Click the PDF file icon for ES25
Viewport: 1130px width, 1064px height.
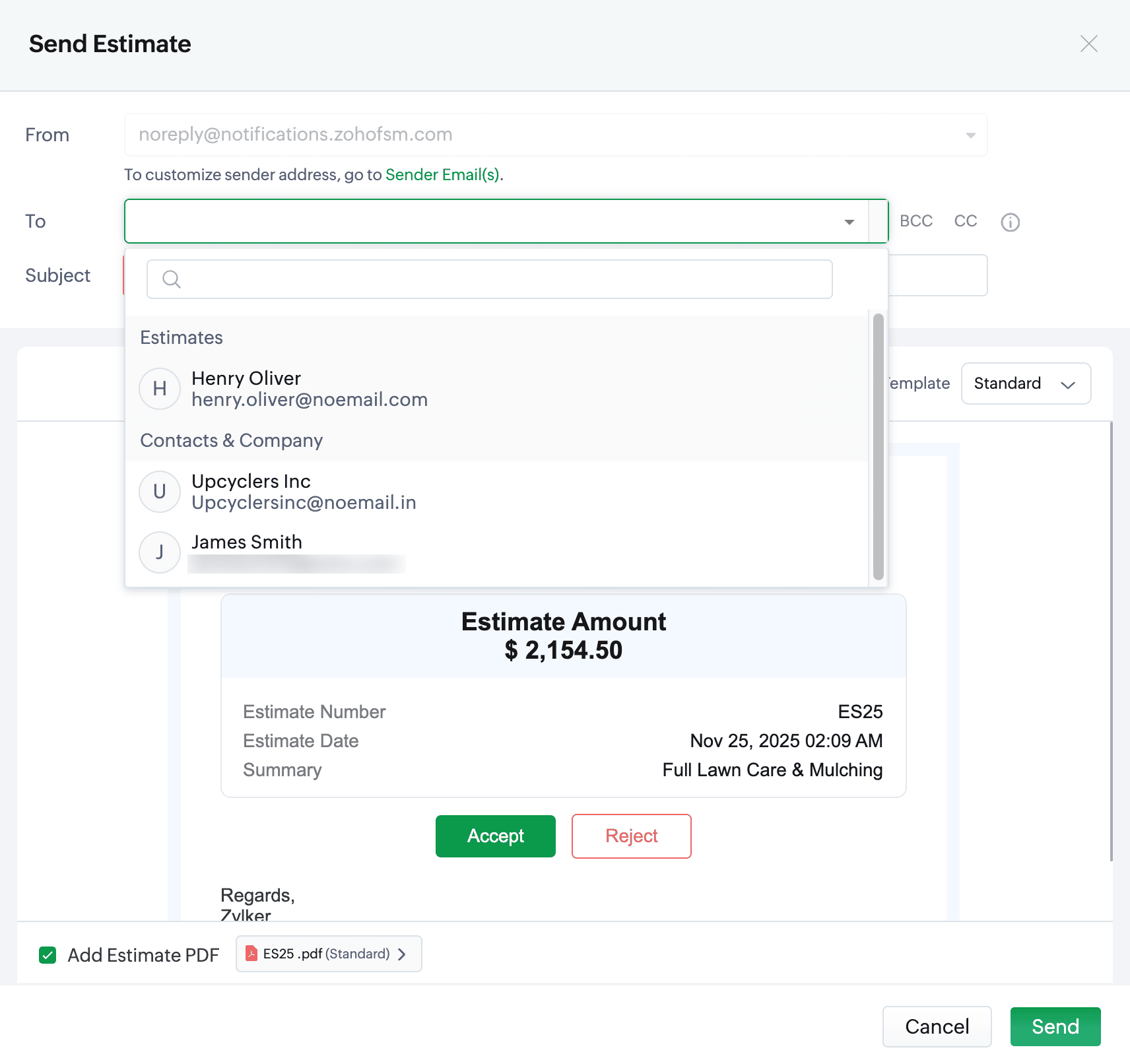pos(251,954)
